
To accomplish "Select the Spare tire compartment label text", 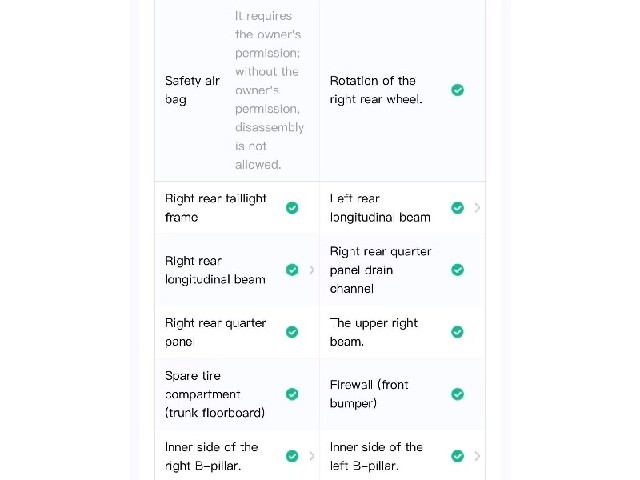I will (x=215, y=394).
